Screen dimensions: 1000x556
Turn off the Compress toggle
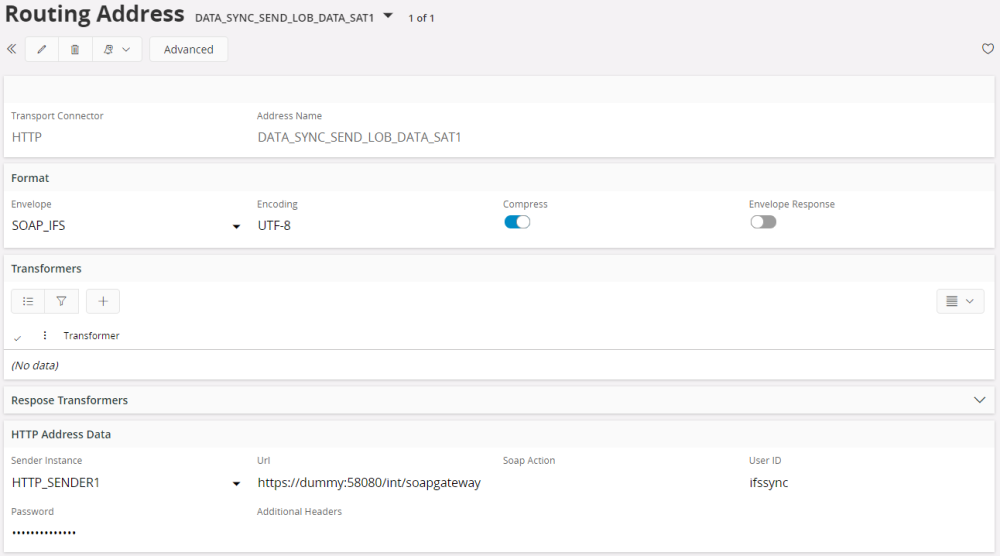[x=517, y=222]
